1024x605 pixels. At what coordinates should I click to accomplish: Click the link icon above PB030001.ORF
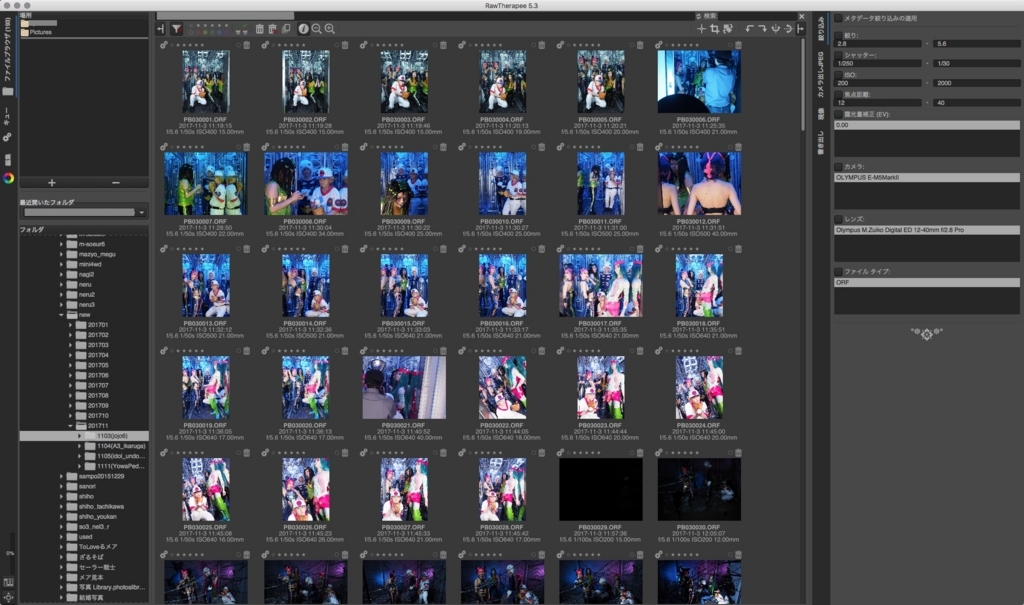[164, 45]
